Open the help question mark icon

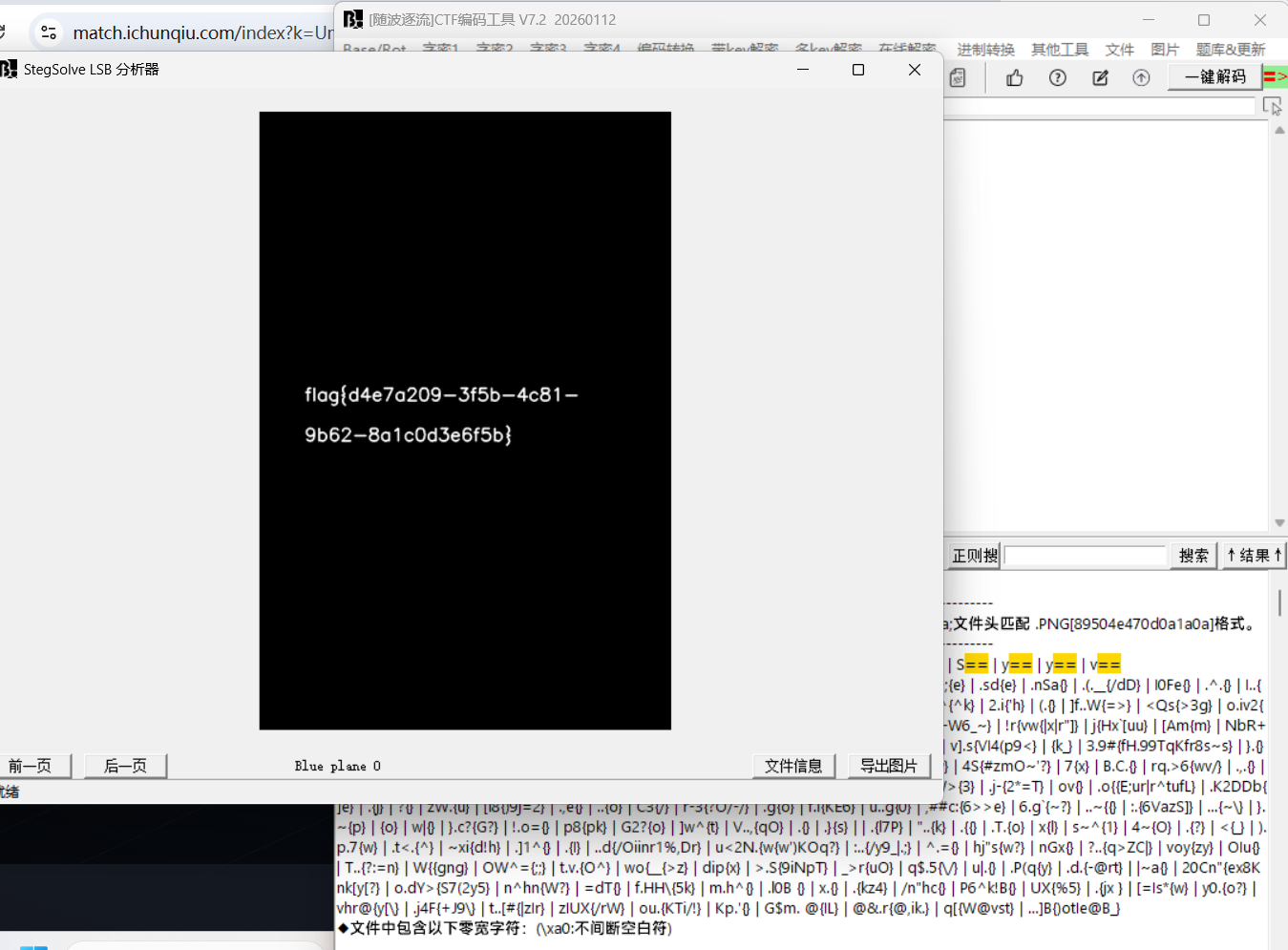(x=1057, y=78)
